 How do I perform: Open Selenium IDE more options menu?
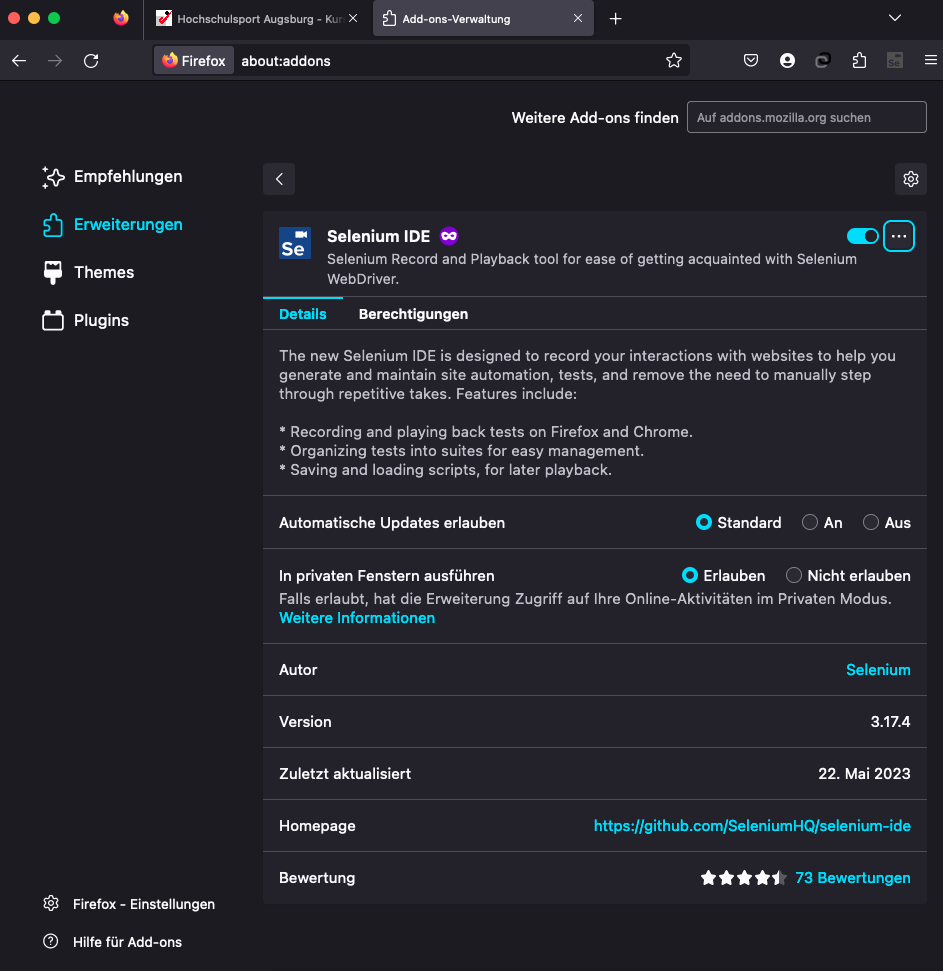pyautogui.click(x=899, y=236)
